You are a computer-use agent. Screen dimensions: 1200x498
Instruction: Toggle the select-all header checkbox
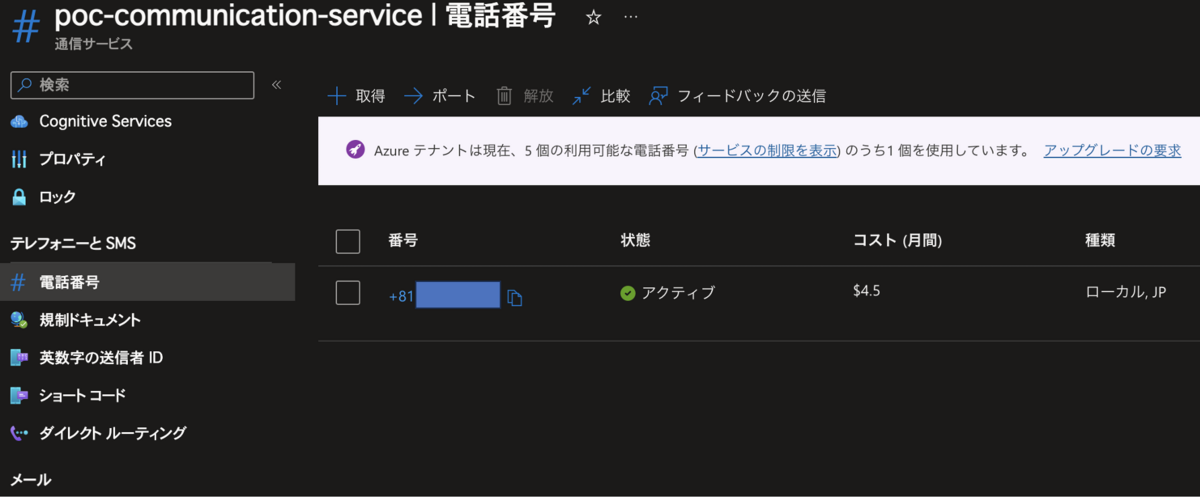[348, 241]
